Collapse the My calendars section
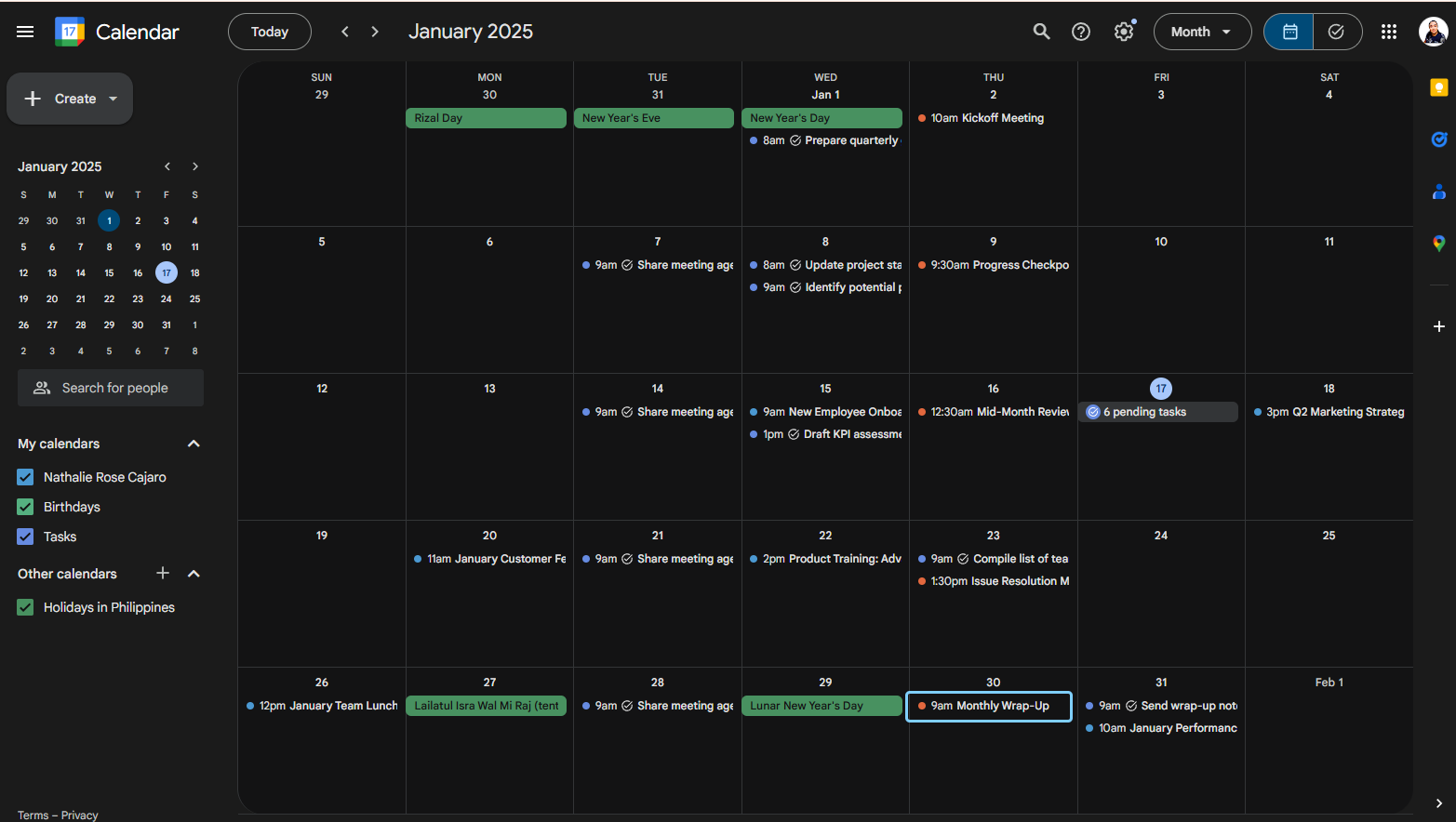 (194, 444)
